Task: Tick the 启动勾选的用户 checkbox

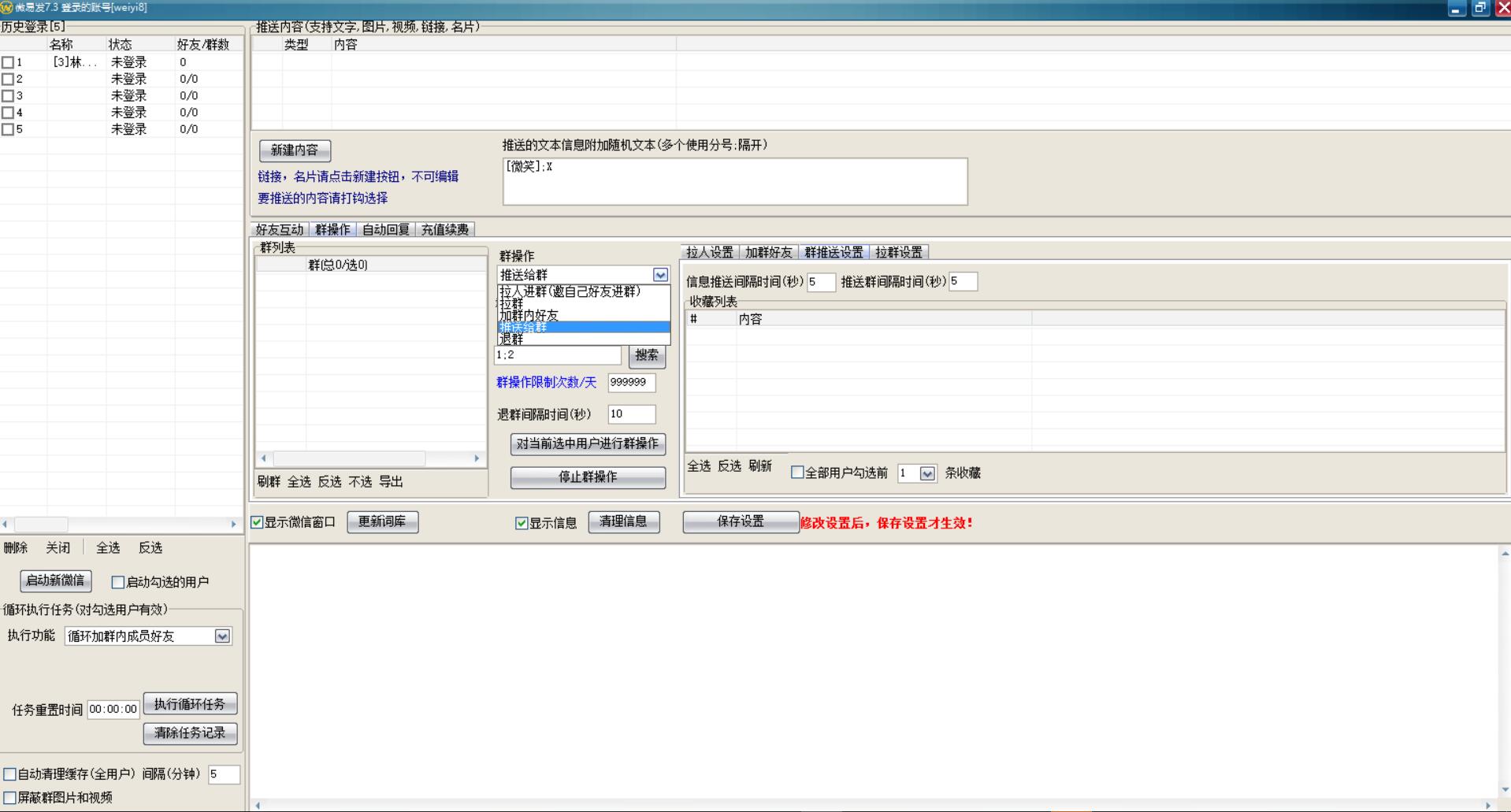Action: [118, 582]
